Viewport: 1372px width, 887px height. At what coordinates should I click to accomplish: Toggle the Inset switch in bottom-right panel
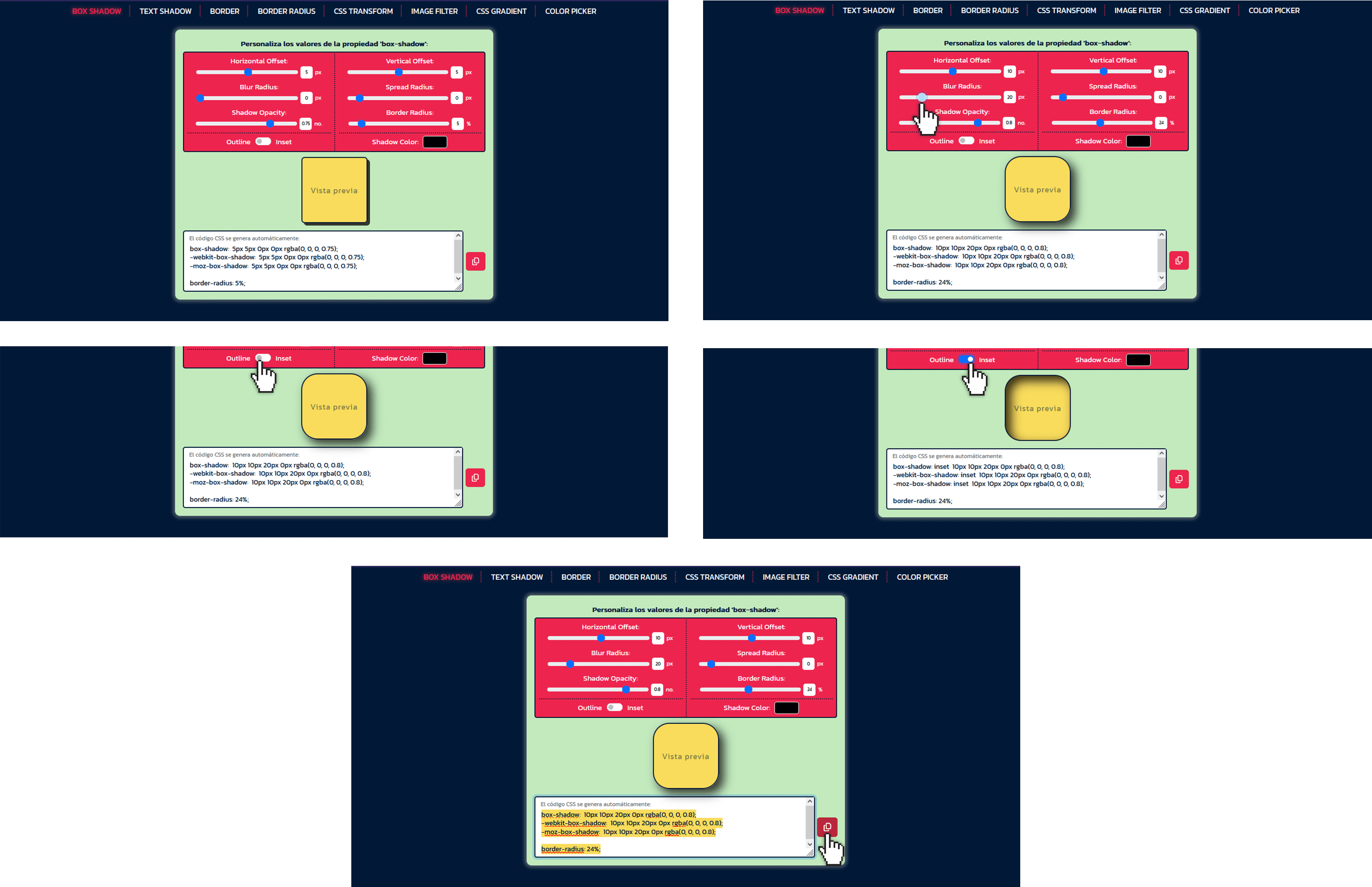[966, 360]
